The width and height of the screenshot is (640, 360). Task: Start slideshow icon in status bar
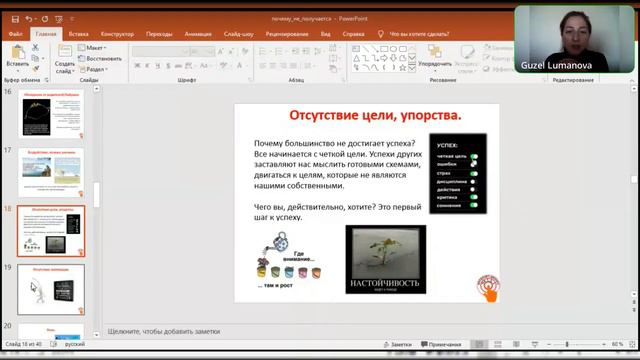point(535,344)
